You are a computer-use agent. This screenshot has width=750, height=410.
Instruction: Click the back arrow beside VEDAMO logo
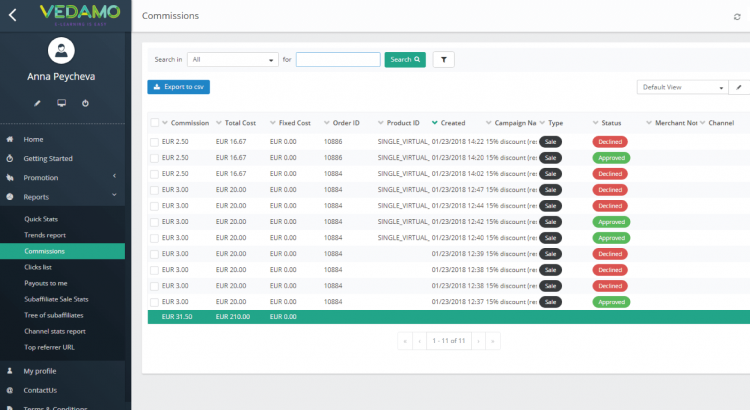coord(12,15)
